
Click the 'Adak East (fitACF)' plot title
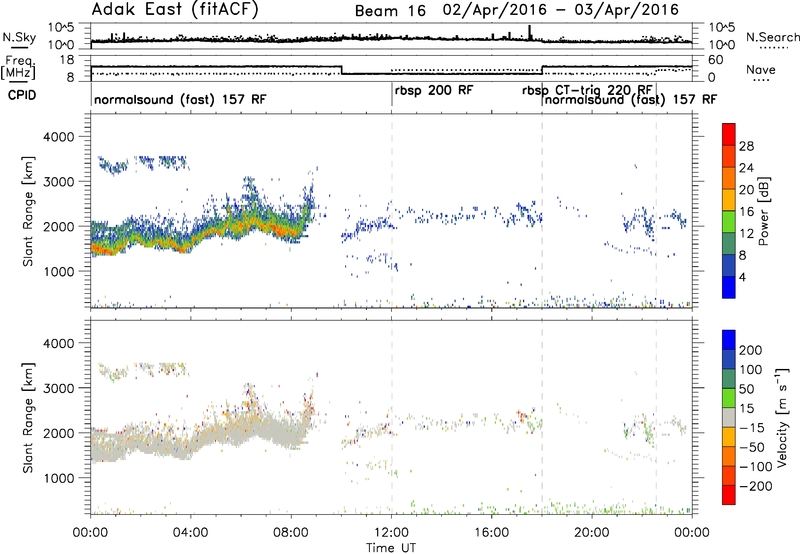175,10
